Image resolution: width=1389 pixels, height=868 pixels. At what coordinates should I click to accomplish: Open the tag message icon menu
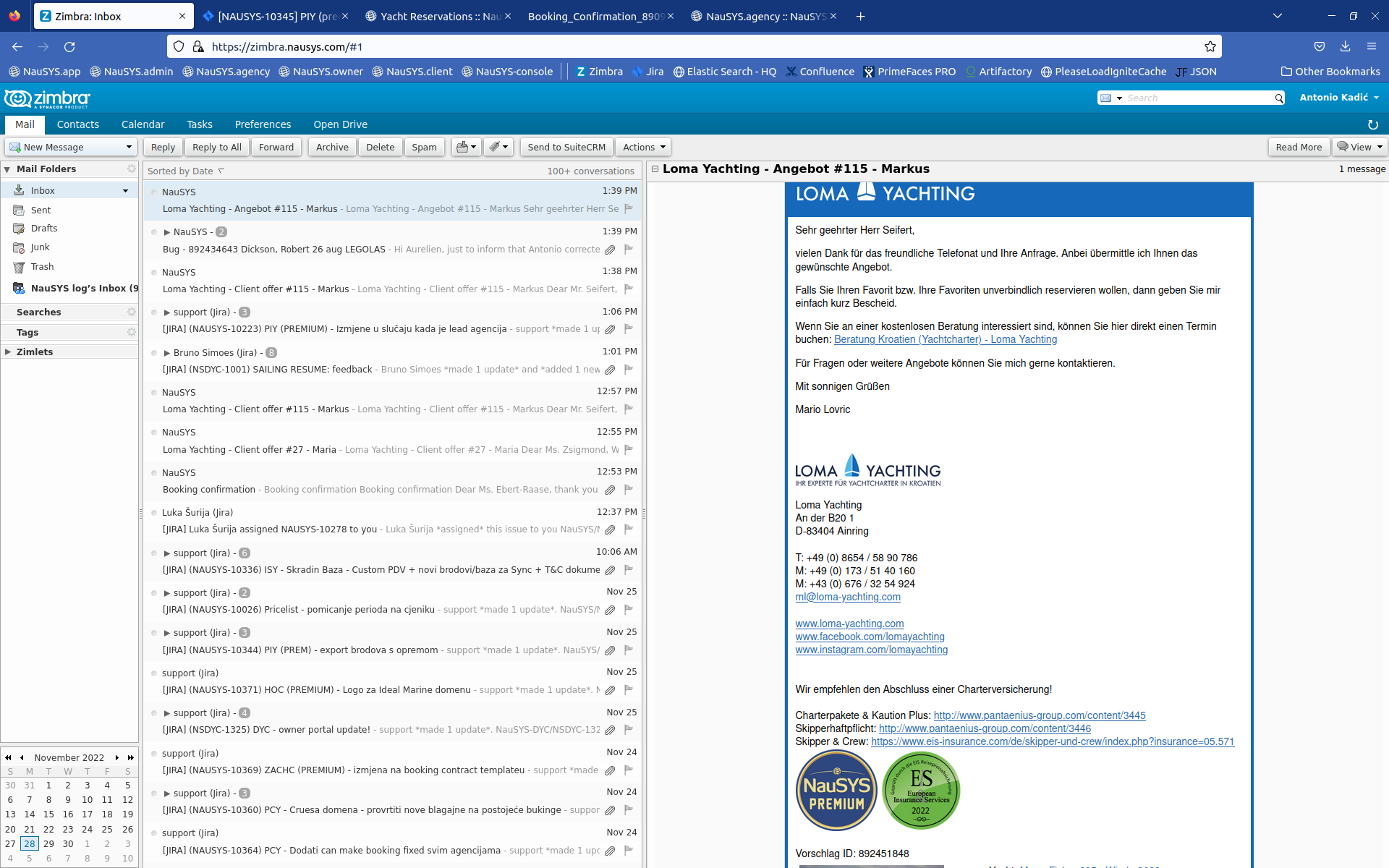coord(498,147)
